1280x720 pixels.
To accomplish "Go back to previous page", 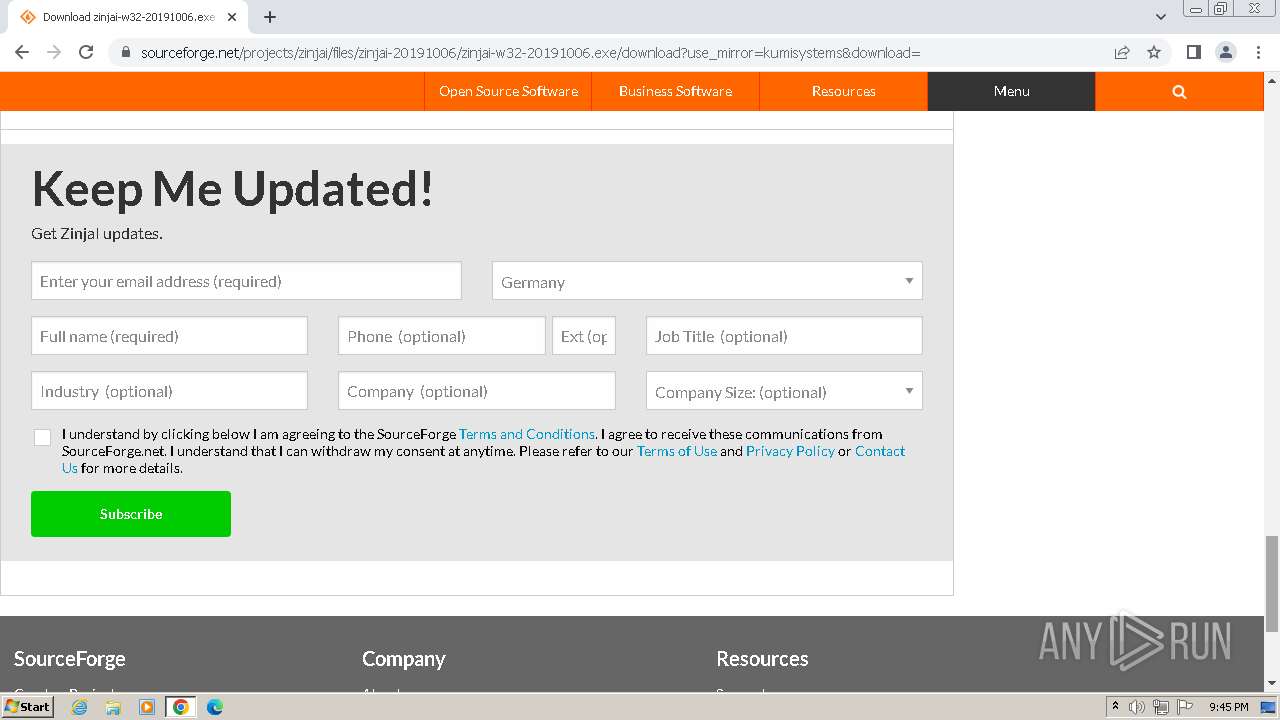I will 22,52.
